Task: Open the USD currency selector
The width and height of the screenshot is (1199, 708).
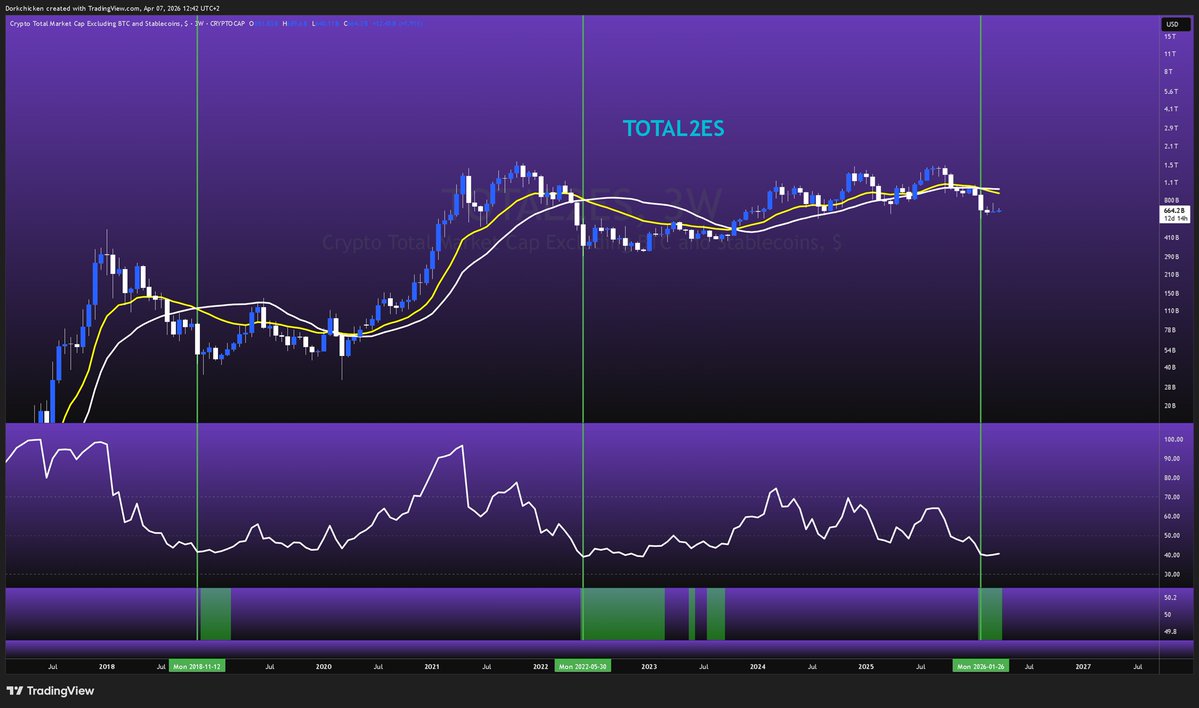Action: point(1174,24)
